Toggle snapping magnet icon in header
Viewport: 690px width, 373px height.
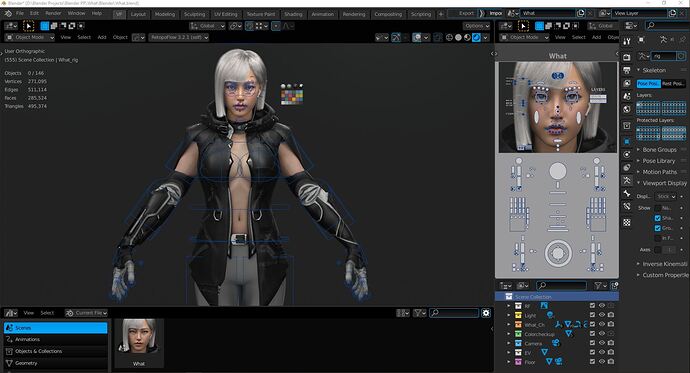pyautogui.click(x=249, y=26)
